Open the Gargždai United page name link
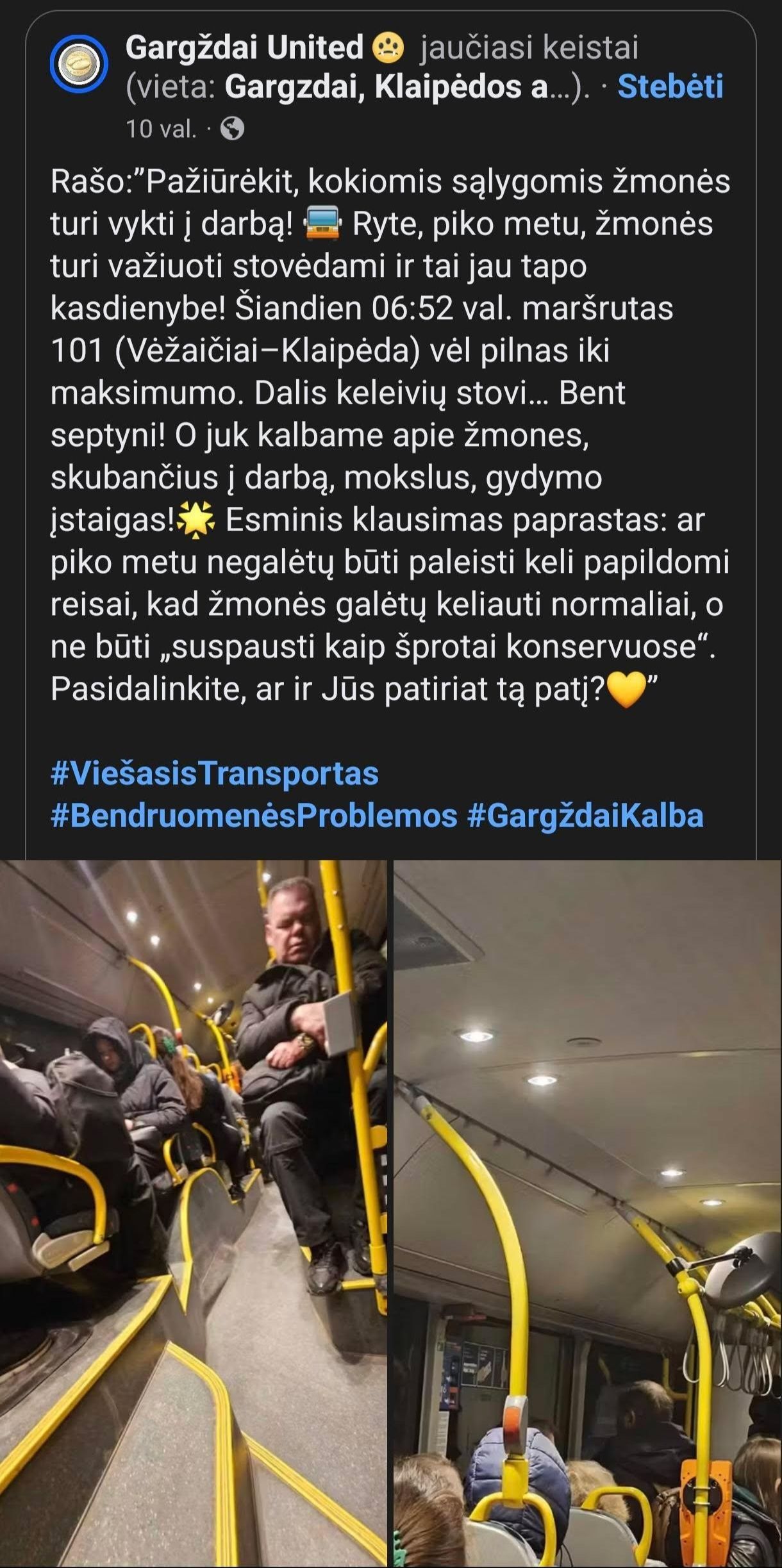The height and width of the screenshot is (1568, 782). coord(244,47)
